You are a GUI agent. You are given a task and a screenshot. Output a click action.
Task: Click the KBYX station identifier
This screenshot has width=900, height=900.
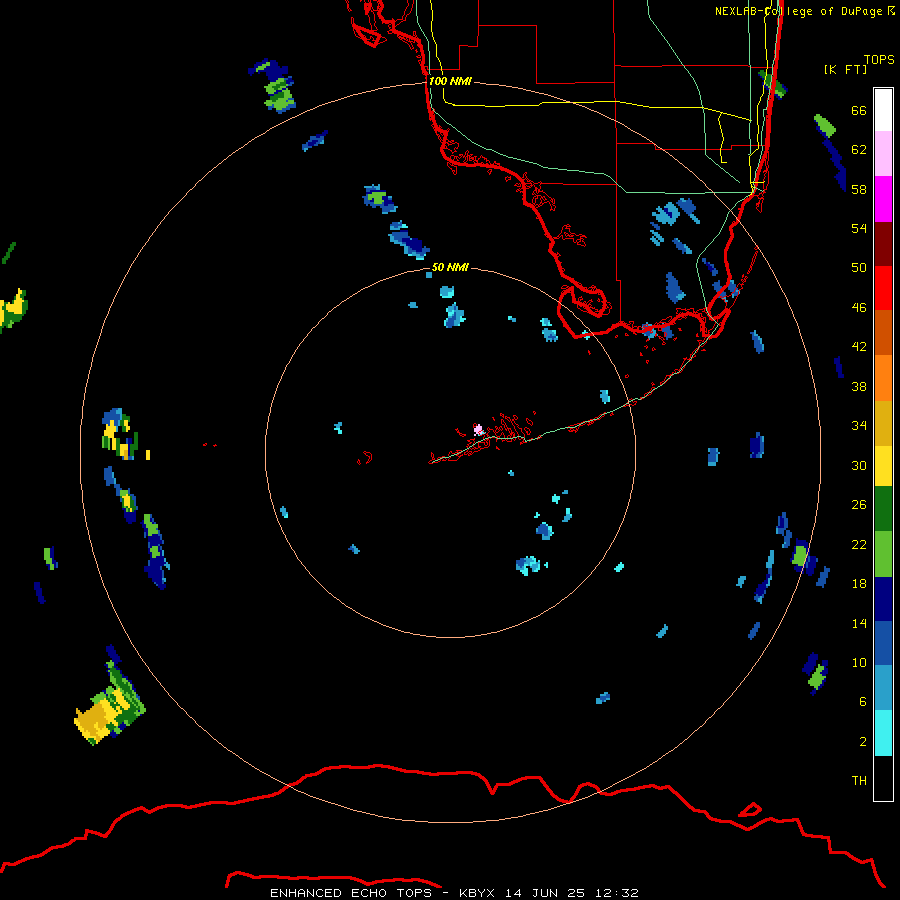point(476,893)
